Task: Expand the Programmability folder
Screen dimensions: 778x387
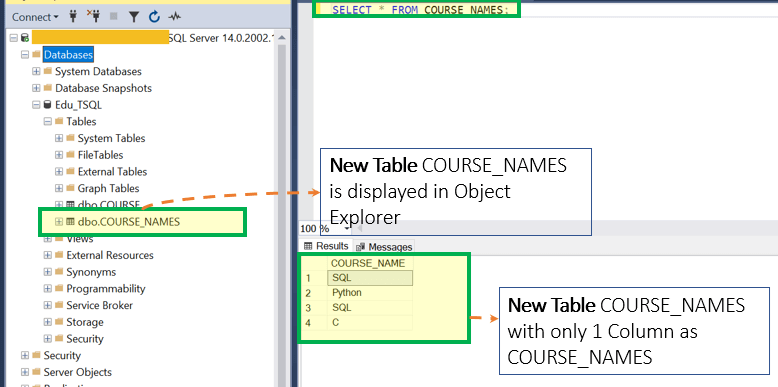Action: click(48, 289)
